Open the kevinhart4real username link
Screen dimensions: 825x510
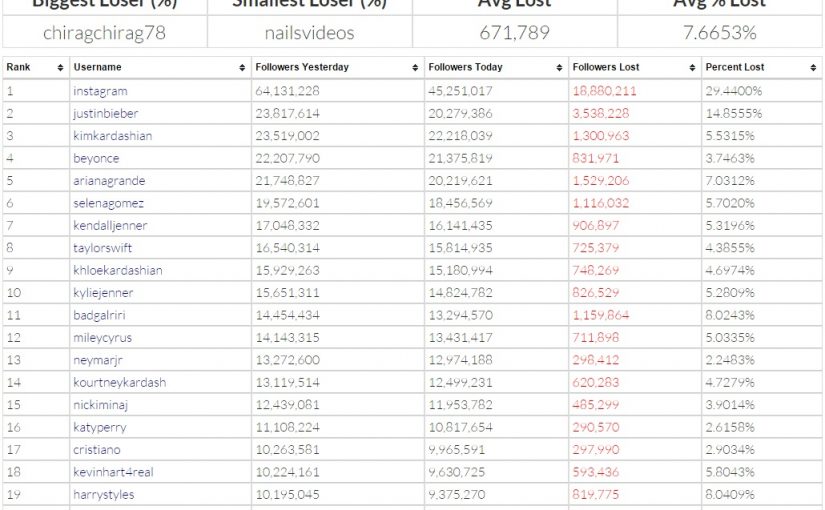[113, 472]
